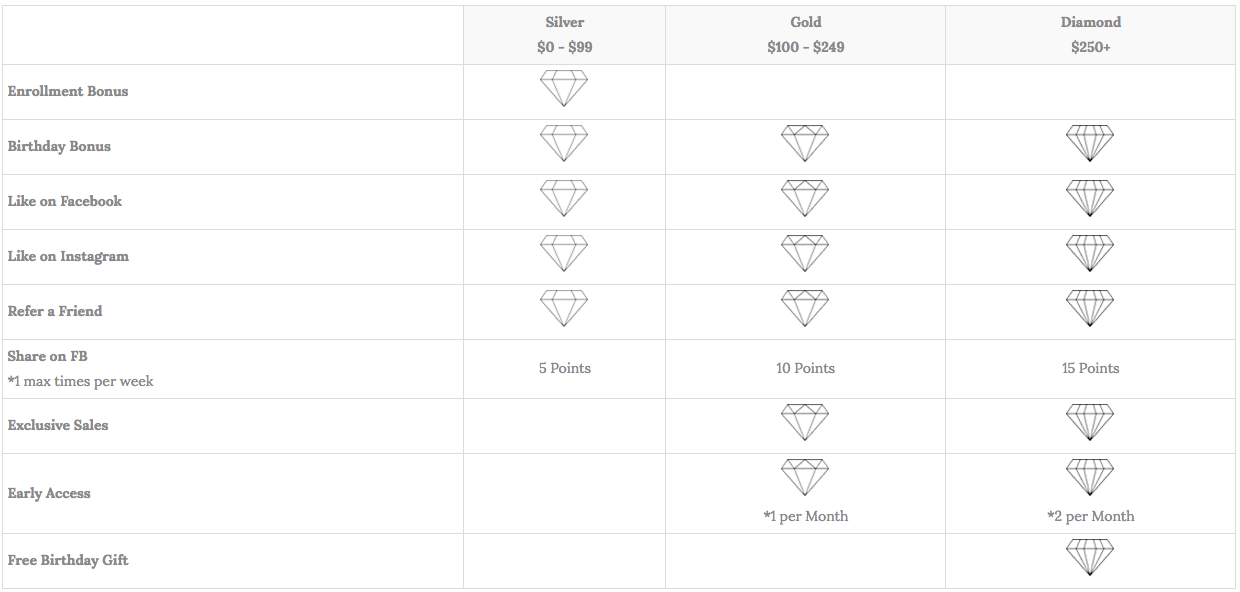1240x592 pixels.
Task: Click Diamond tier icon in Birthday Bonus row
Action: [x=1090, y=143]
